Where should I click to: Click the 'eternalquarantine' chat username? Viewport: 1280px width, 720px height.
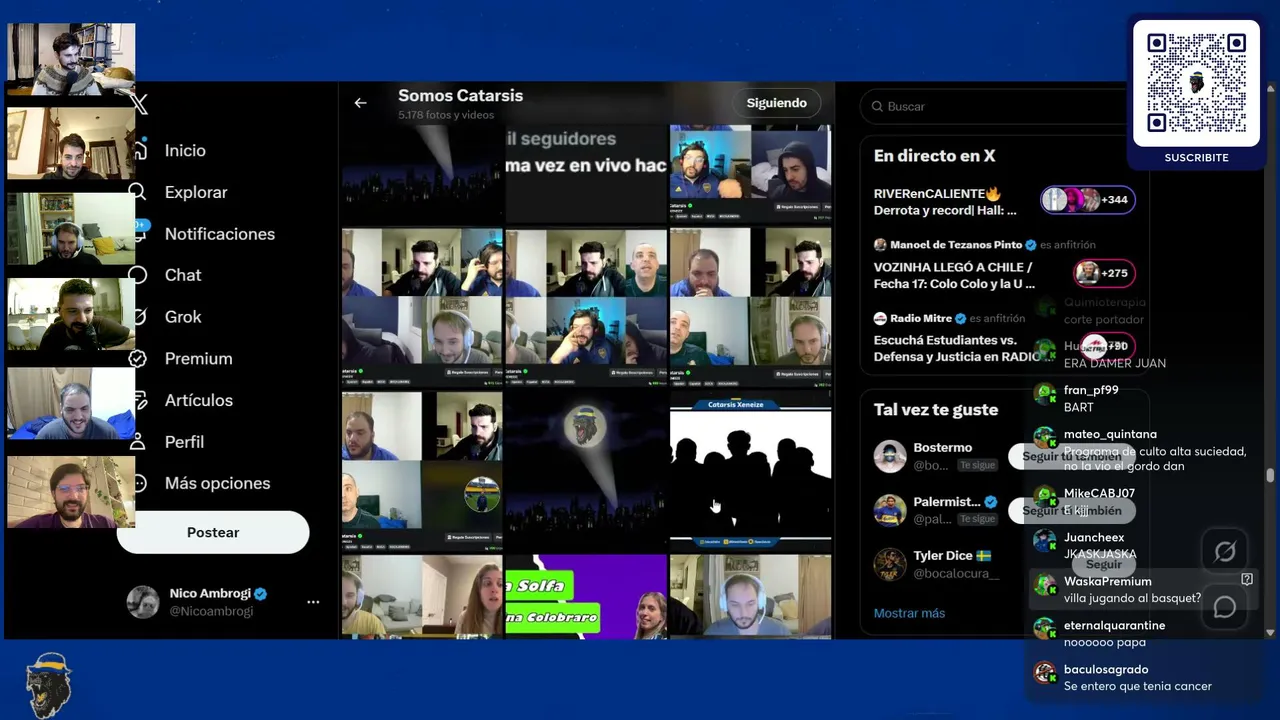click(1115, 625)
